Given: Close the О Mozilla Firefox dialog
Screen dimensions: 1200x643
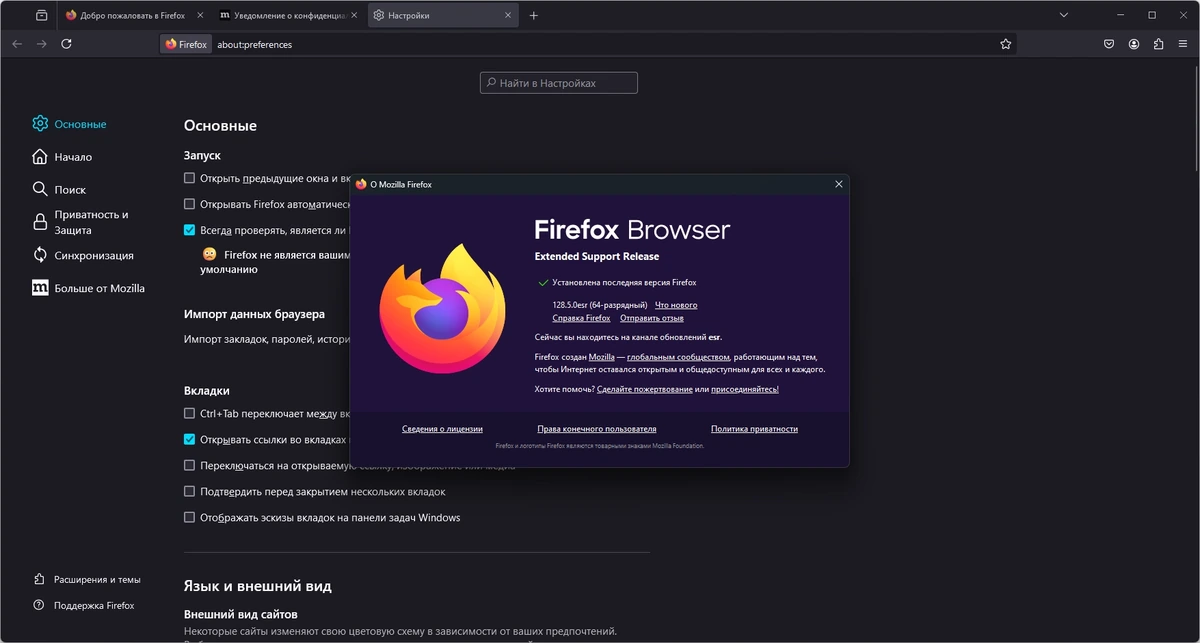Looking at the screenshot, I should pos(838,184).
